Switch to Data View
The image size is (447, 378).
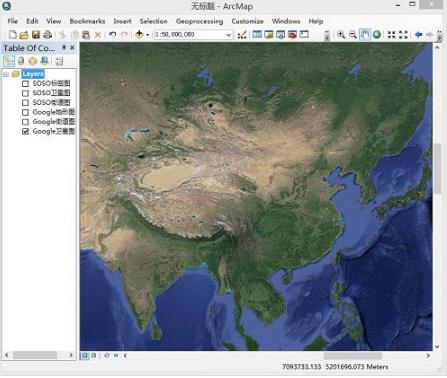point(84,356)
